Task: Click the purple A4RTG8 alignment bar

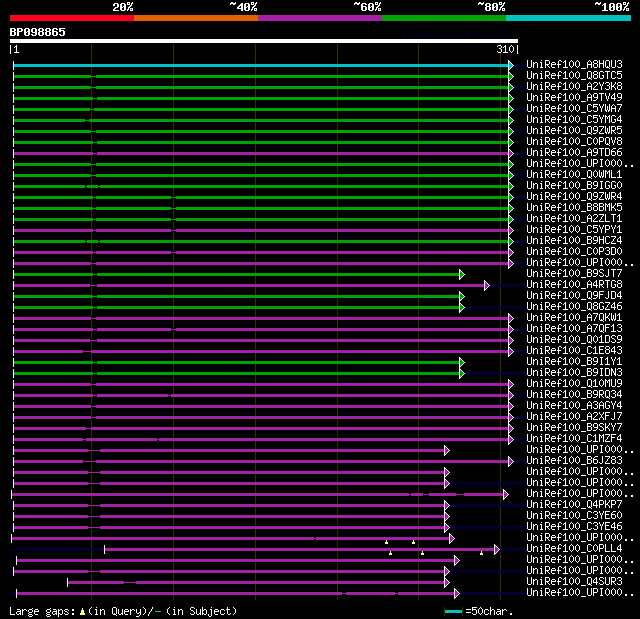Action: point(249,286)
